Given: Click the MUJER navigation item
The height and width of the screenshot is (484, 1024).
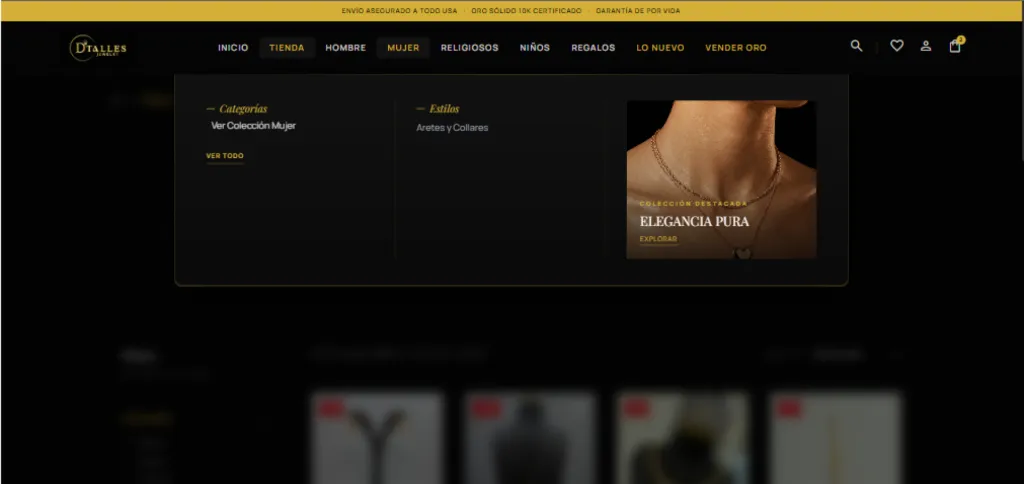Looking at the screenshot, I should pos(403,48).
